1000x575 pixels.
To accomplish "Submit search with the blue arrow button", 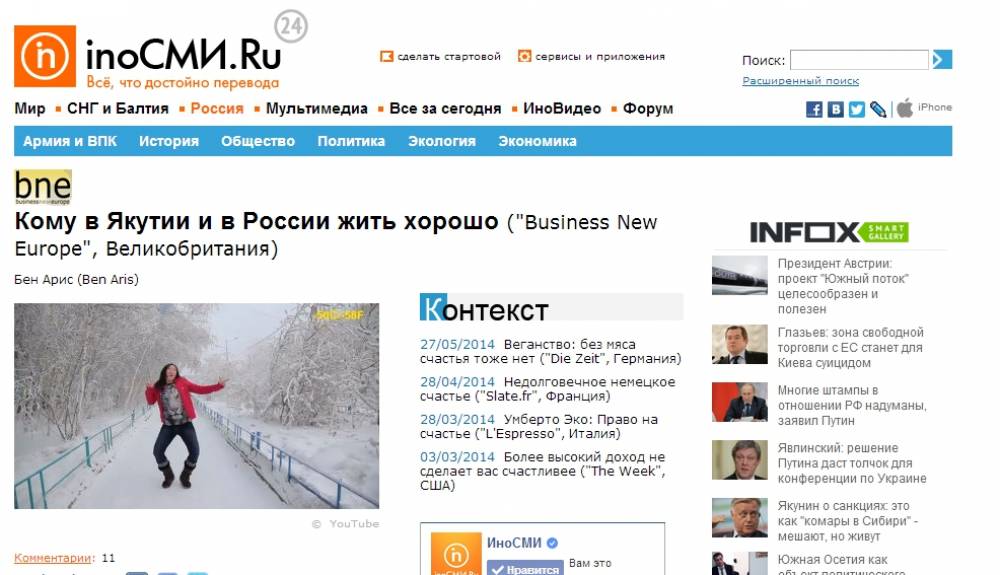I will tap(942, 59).
